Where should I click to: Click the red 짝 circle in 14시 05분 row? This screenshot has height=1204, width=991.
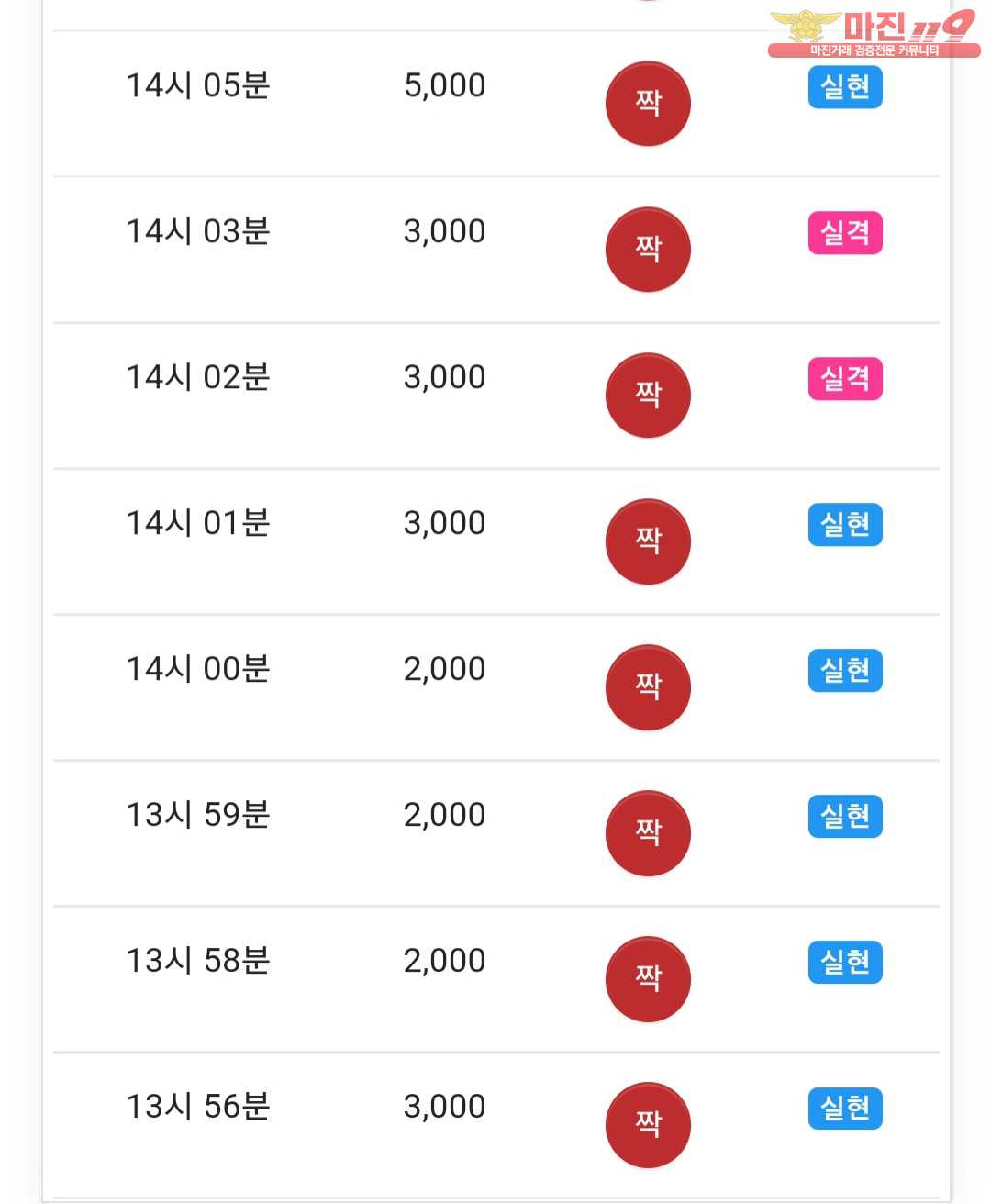tap(648, 104)
